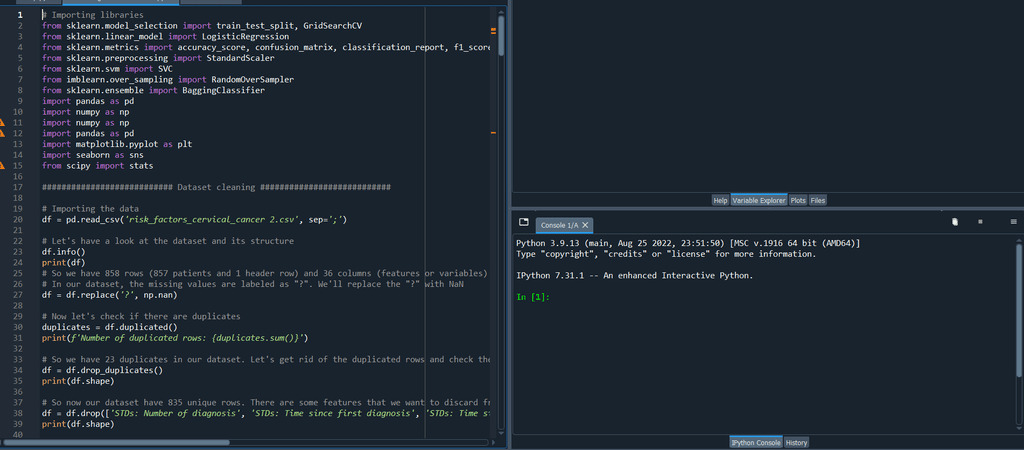This screenshot has width=1024, height=450.
Task: Click in the console In [1]: prompt
Action: (535, 297)
